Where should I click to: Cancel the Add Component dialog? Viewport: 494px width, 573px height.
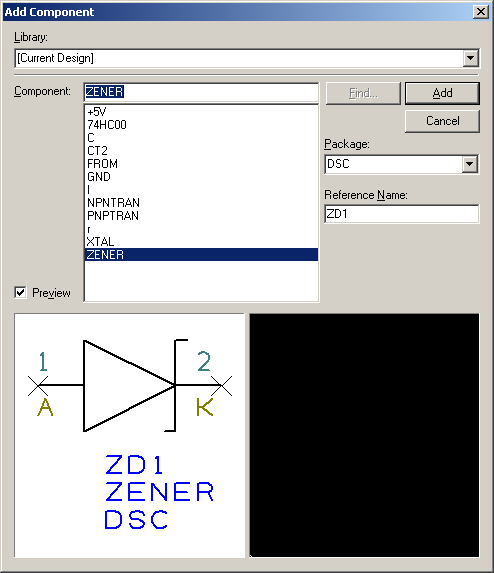click(x=442, y=121)
